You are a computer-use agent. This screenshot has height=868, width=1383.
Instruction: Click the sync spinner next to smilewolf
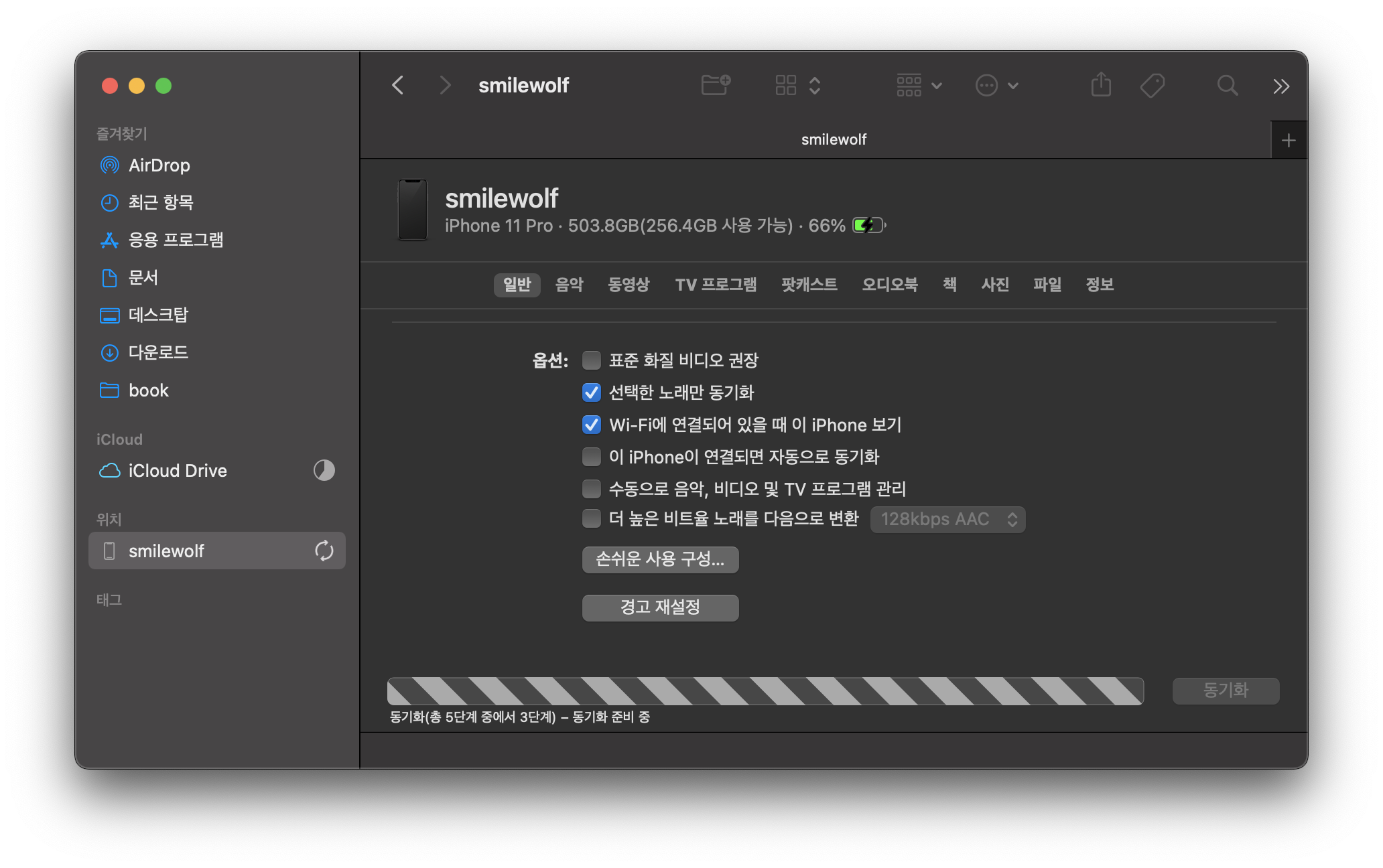(x=324, y=551)
